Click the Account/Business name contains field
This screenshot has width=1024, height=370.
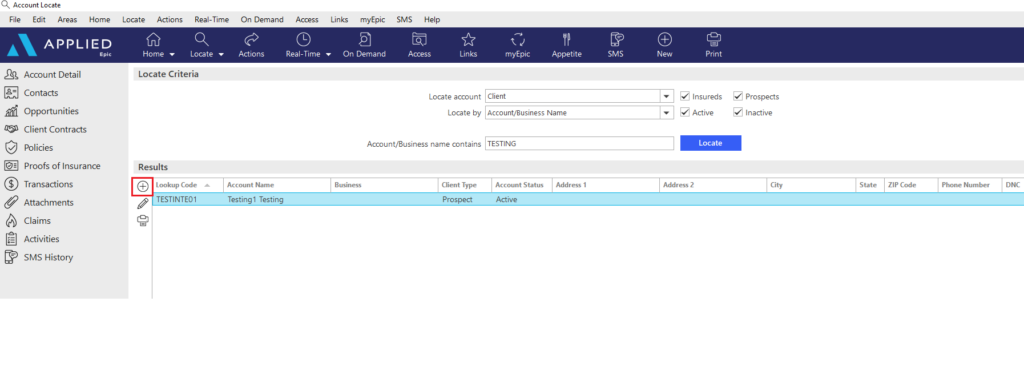tap(579, 144)
